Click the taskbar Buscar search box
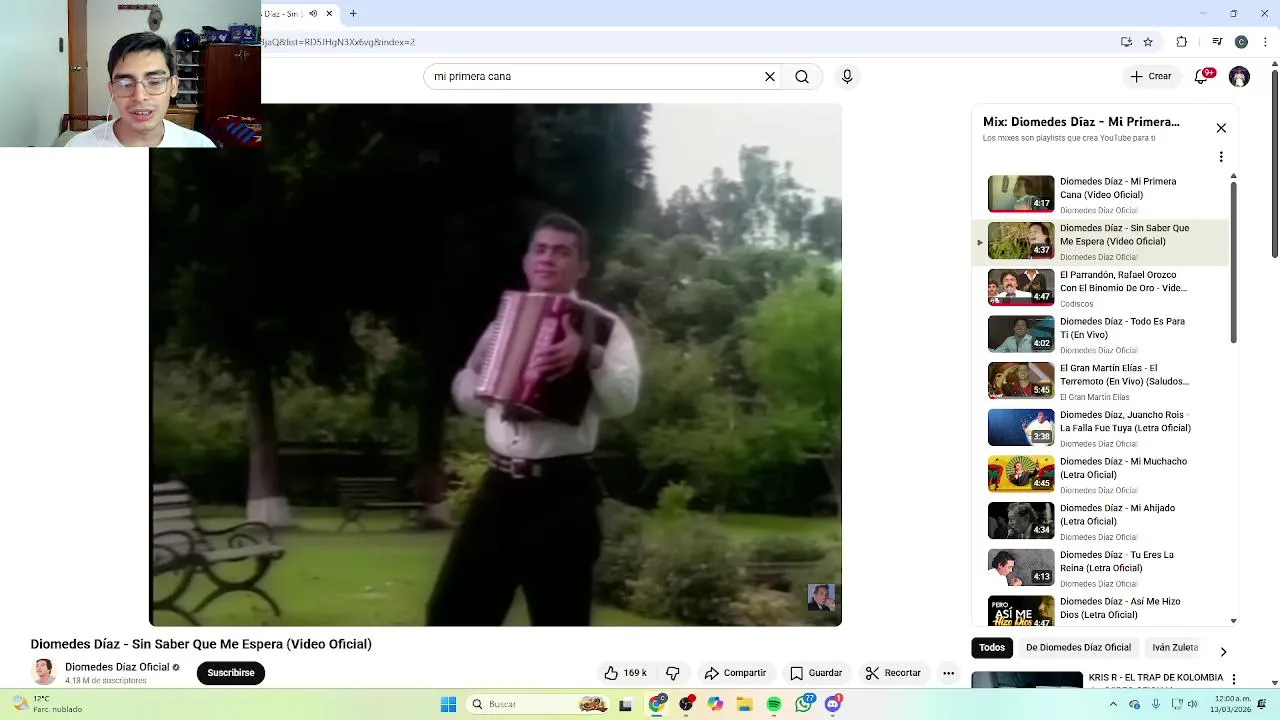The width and height of the screenshot is (1280, 720). click(538, 704)
